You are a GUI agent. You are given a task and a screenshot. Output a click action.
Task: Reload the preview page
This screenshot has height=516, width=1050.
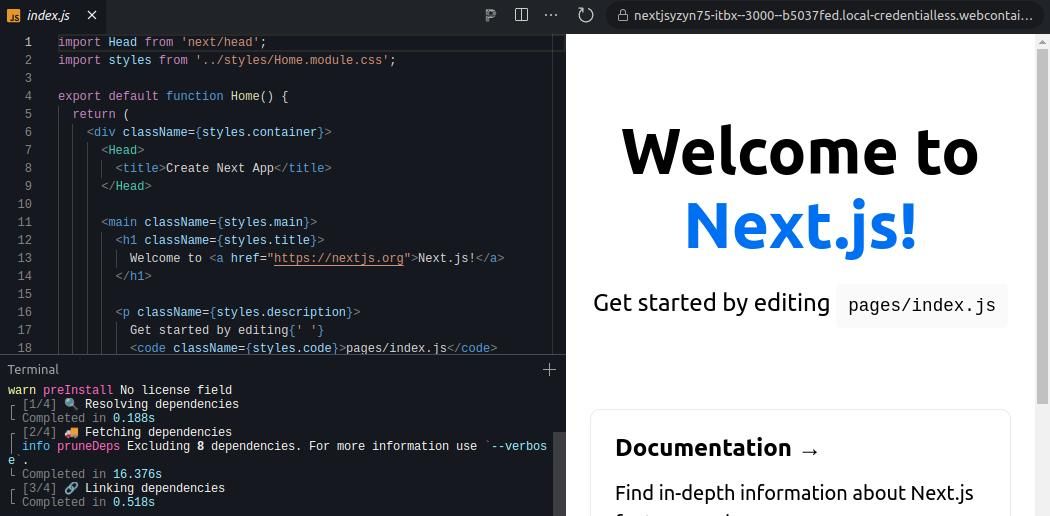586,15
